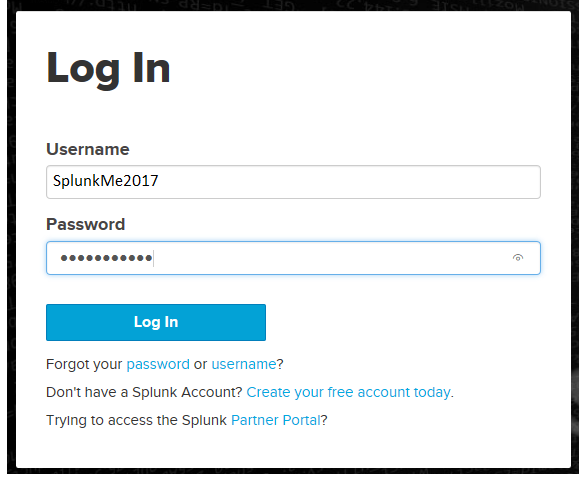Open the forgot password link
This screenshot has height=478, width=584.
pos(158,364)
